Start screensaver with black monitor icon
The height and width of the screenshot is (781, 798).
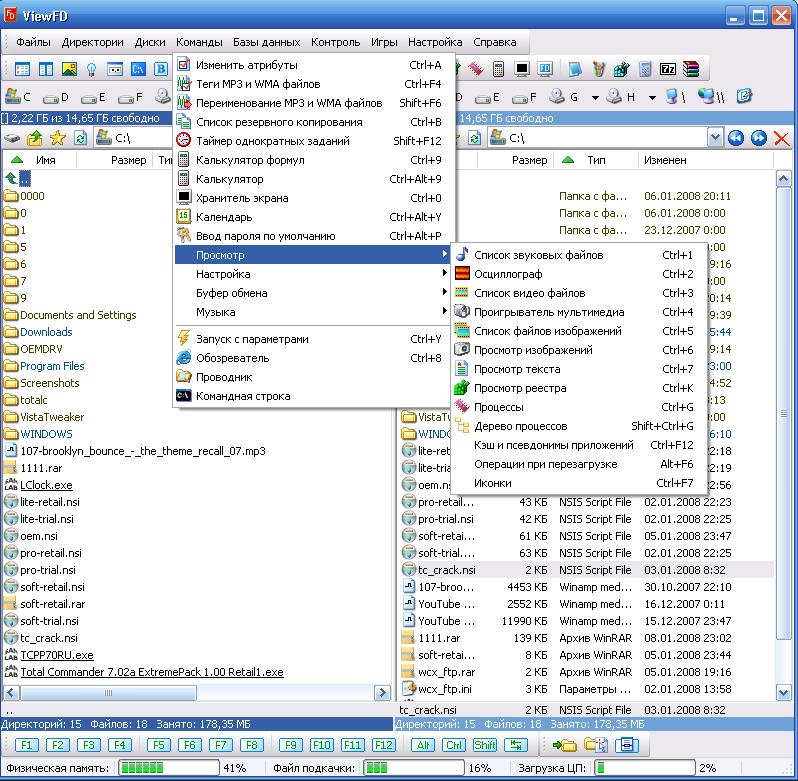click(522, 69)
